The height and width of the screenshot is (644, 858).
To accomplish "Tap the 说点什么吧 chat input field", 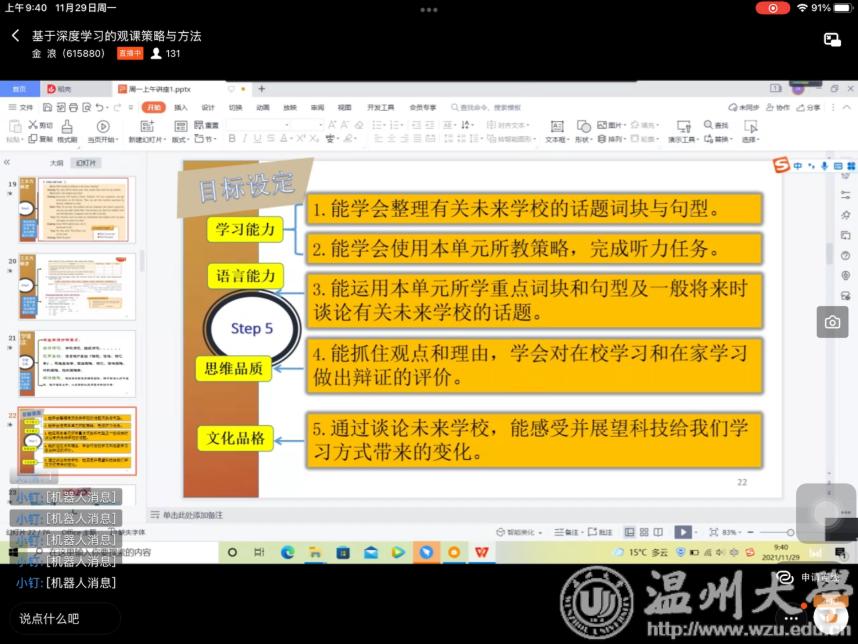I will [x=65, y=619].
